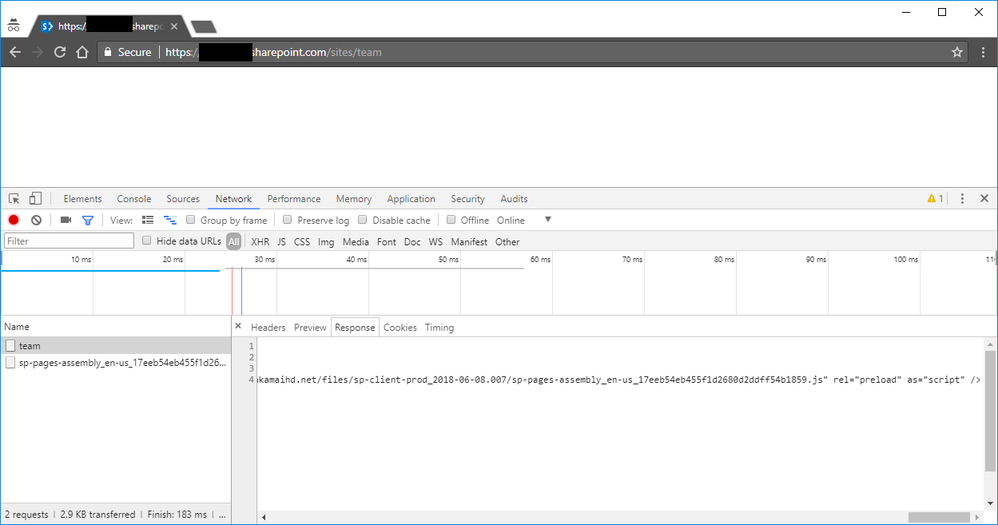Go to the Home page icon
The image size is (998, 525).
[82, 52]
